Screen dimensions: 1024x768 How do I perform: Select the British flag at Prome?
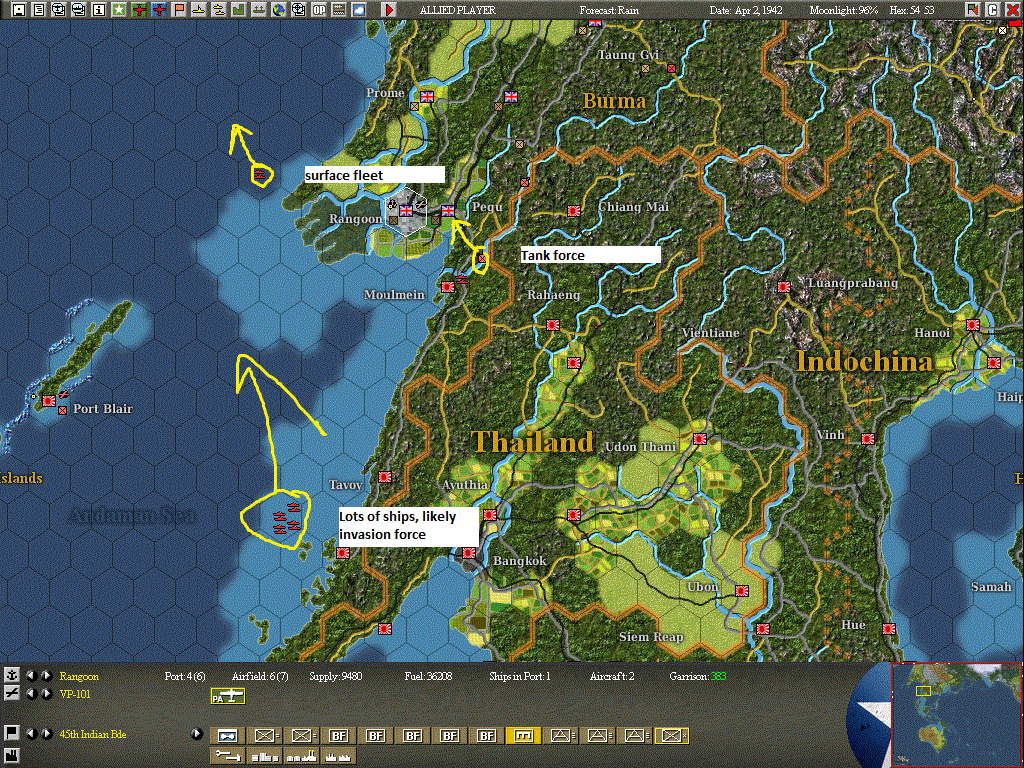pyautogui.click(x=427, y=97)
